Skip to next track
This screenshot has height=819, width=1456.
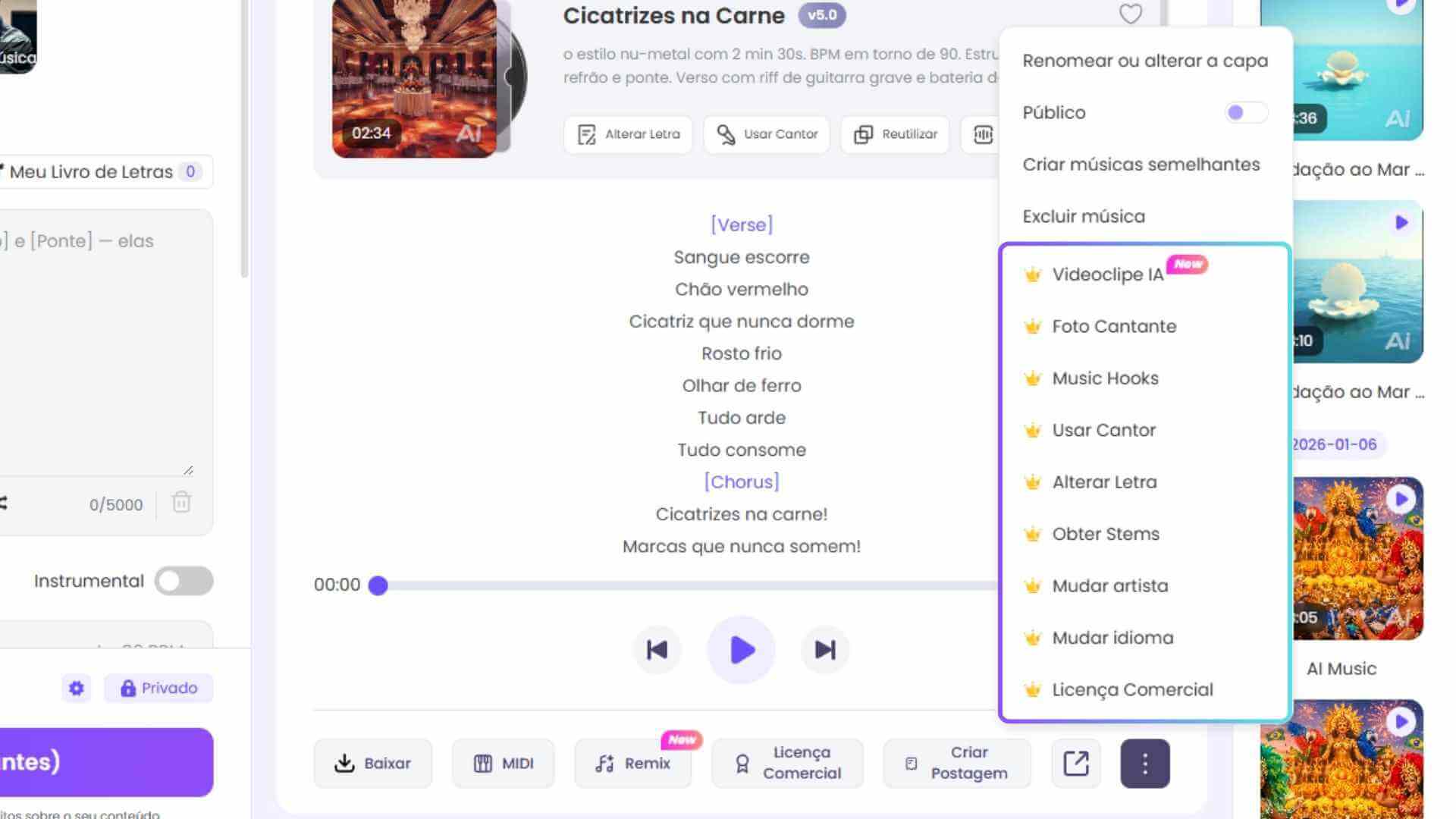click(825, 650)
